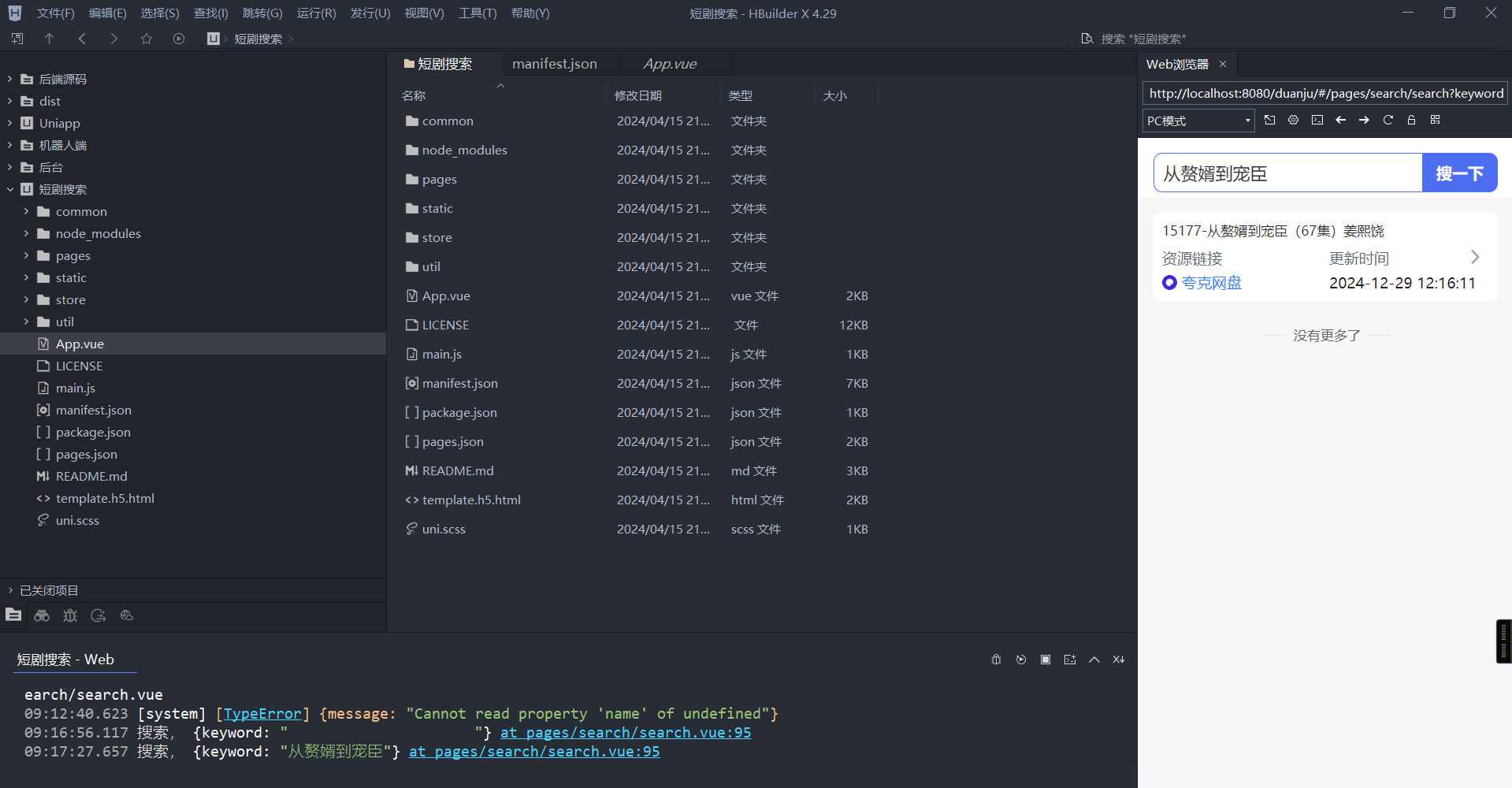This screenshot has height=788, width=1512.
Task: Click the 搜一下 search button
Action: pyautogui.click(x=1459, y=173)
